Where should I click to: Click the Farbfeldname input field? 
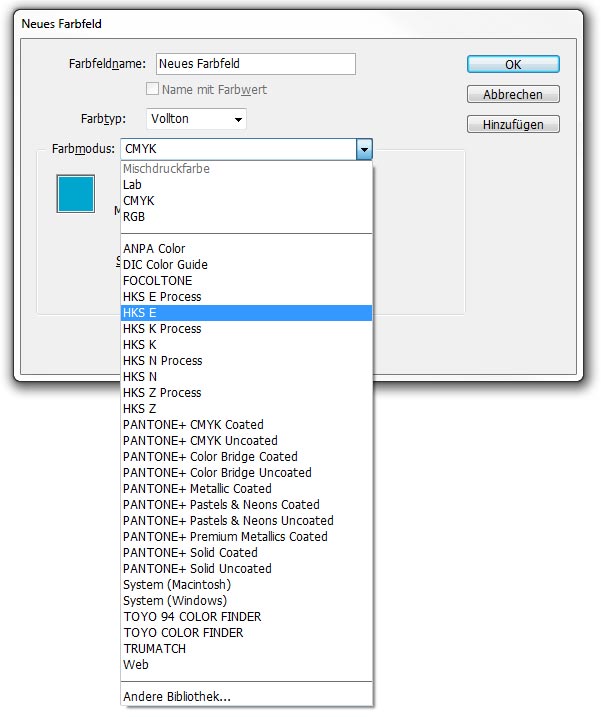tap(256, 64)
